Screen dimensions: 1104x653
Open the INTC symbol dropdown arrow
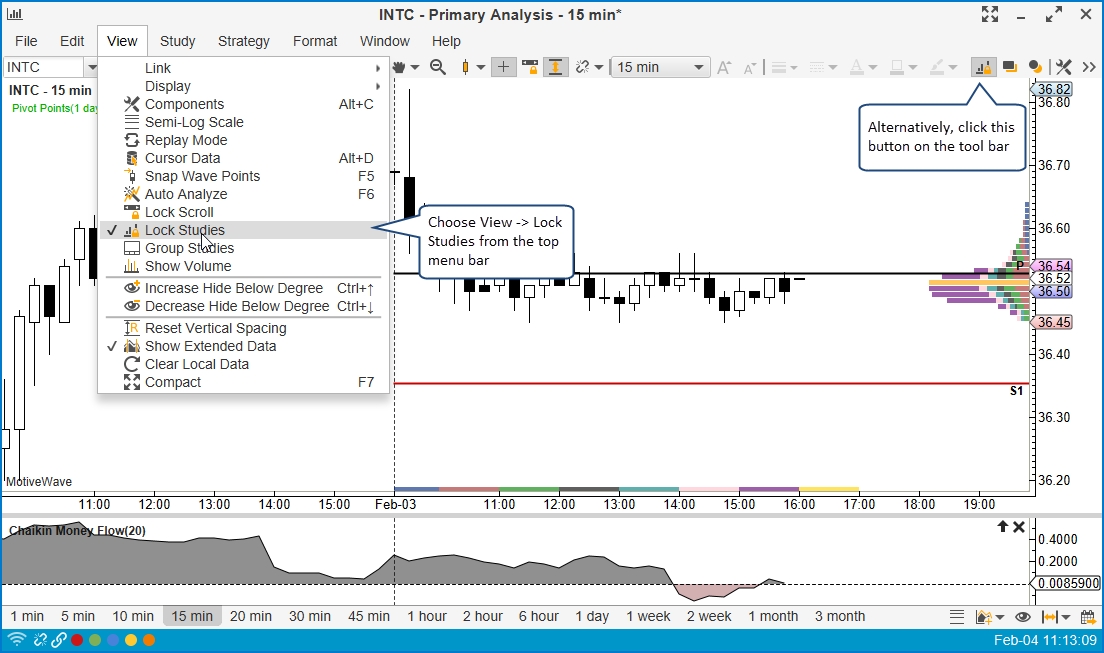point(92,67)
